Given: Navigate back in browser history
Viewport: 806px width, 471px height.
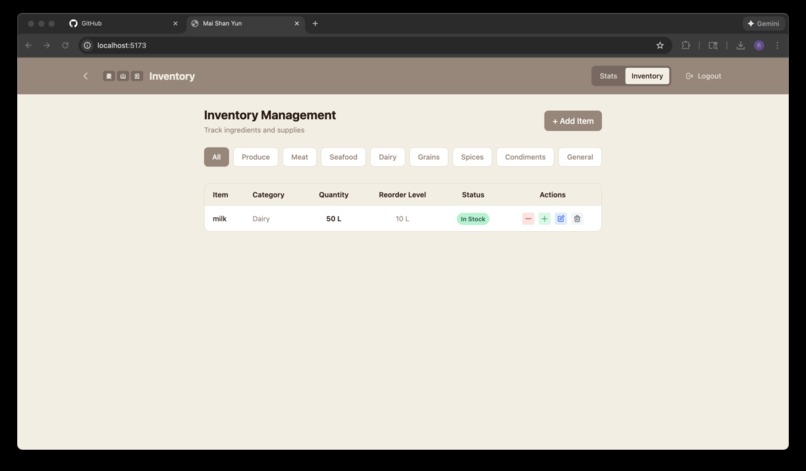Looking at the screenshot, I should click(x=29, y=45).
